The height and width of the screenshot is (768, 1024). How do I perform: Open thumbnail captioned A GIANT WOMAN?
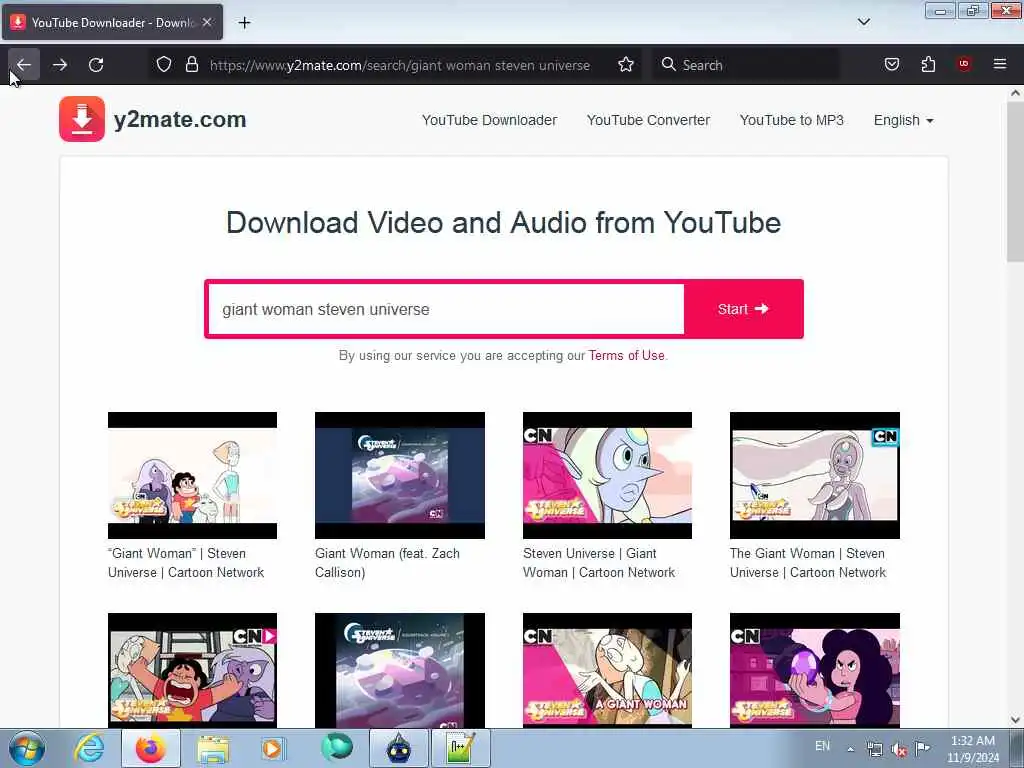[607, 670]
